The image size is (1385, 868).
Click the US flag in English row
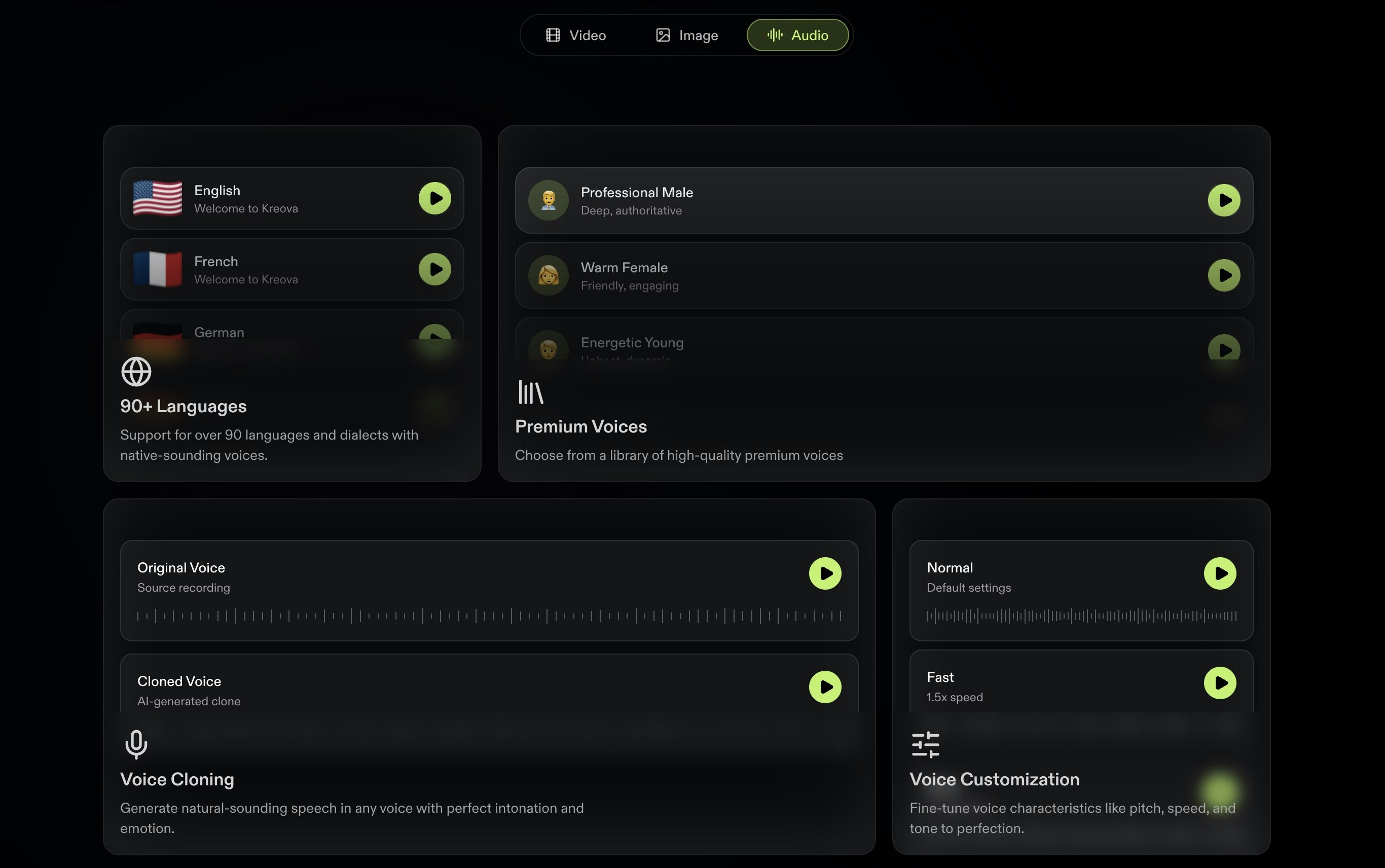coord(157,198)
